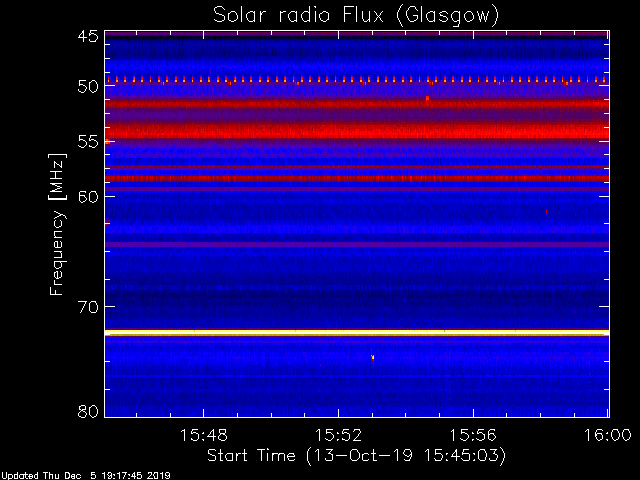Click the small red spot on the 52 MHz band
Viewport: 640px width, 480px height.
427,100
